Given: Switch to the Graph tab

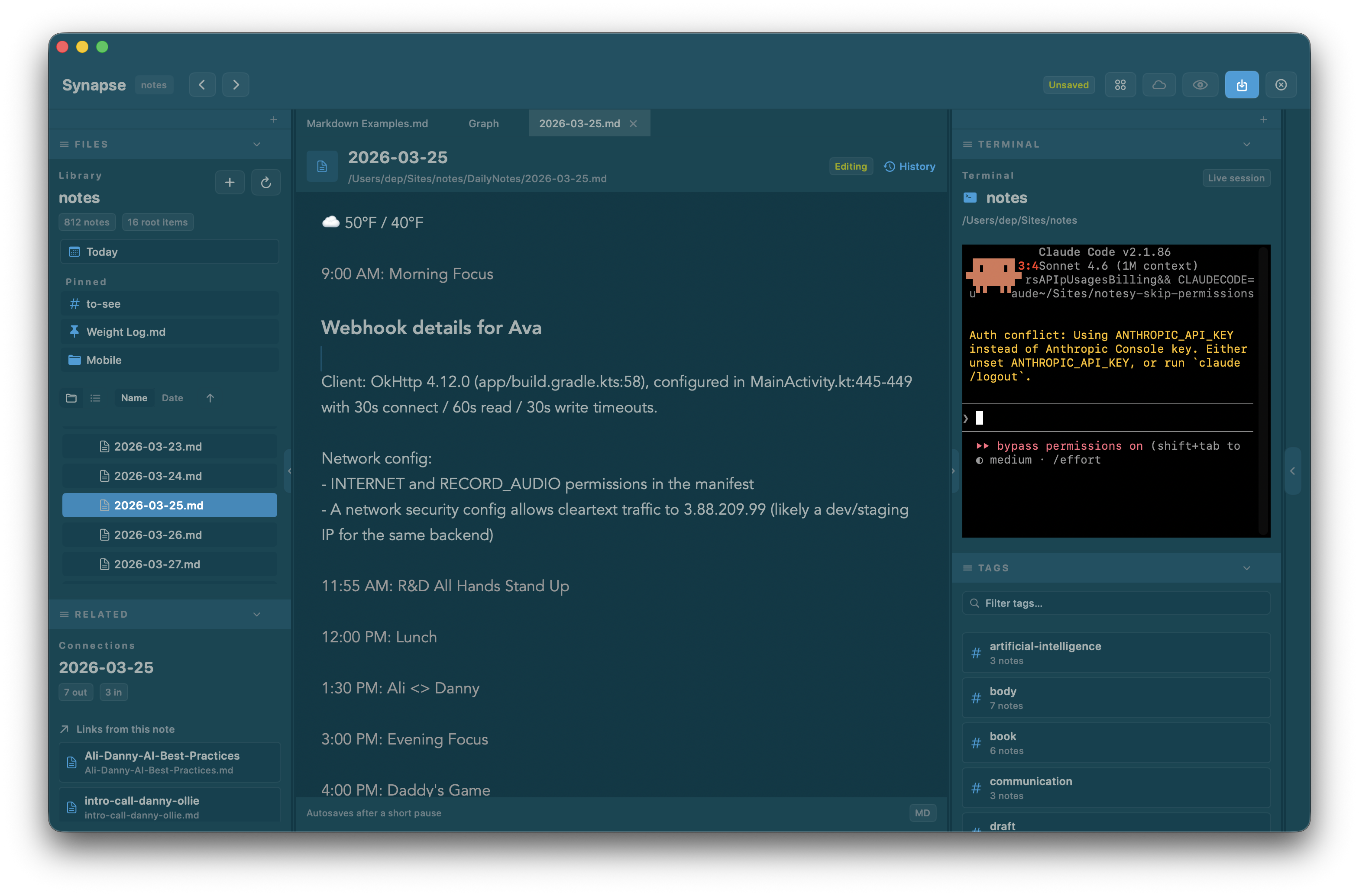Looking at the screenshot, I should [483, 123].
